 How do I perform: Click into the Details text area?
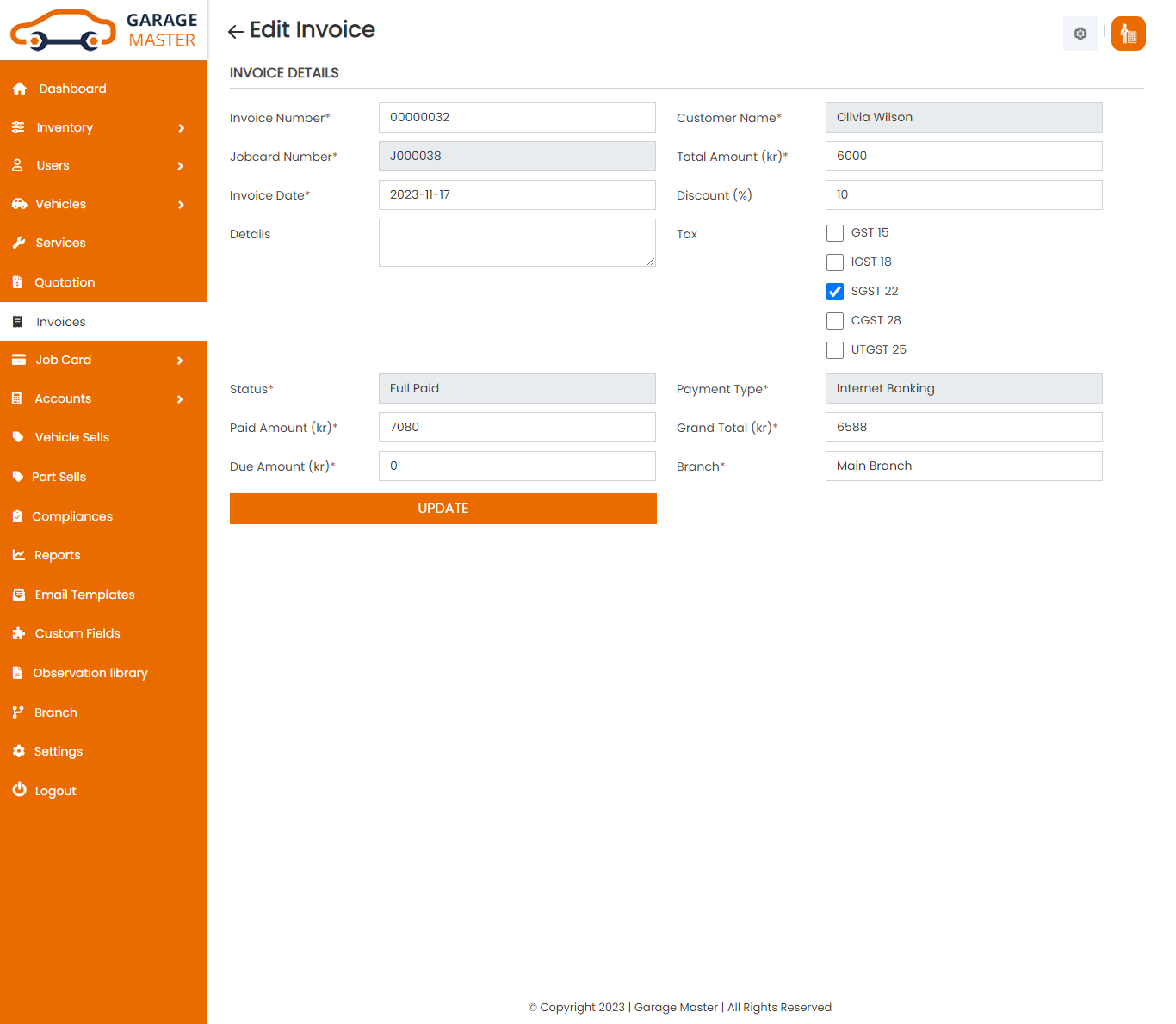click(x=517, y=243)
